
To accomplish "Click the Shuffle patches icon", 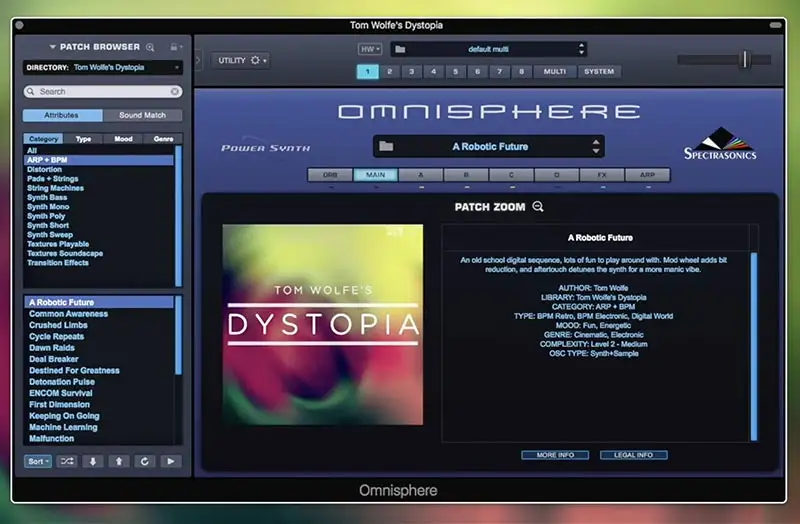I will (67, 461).
